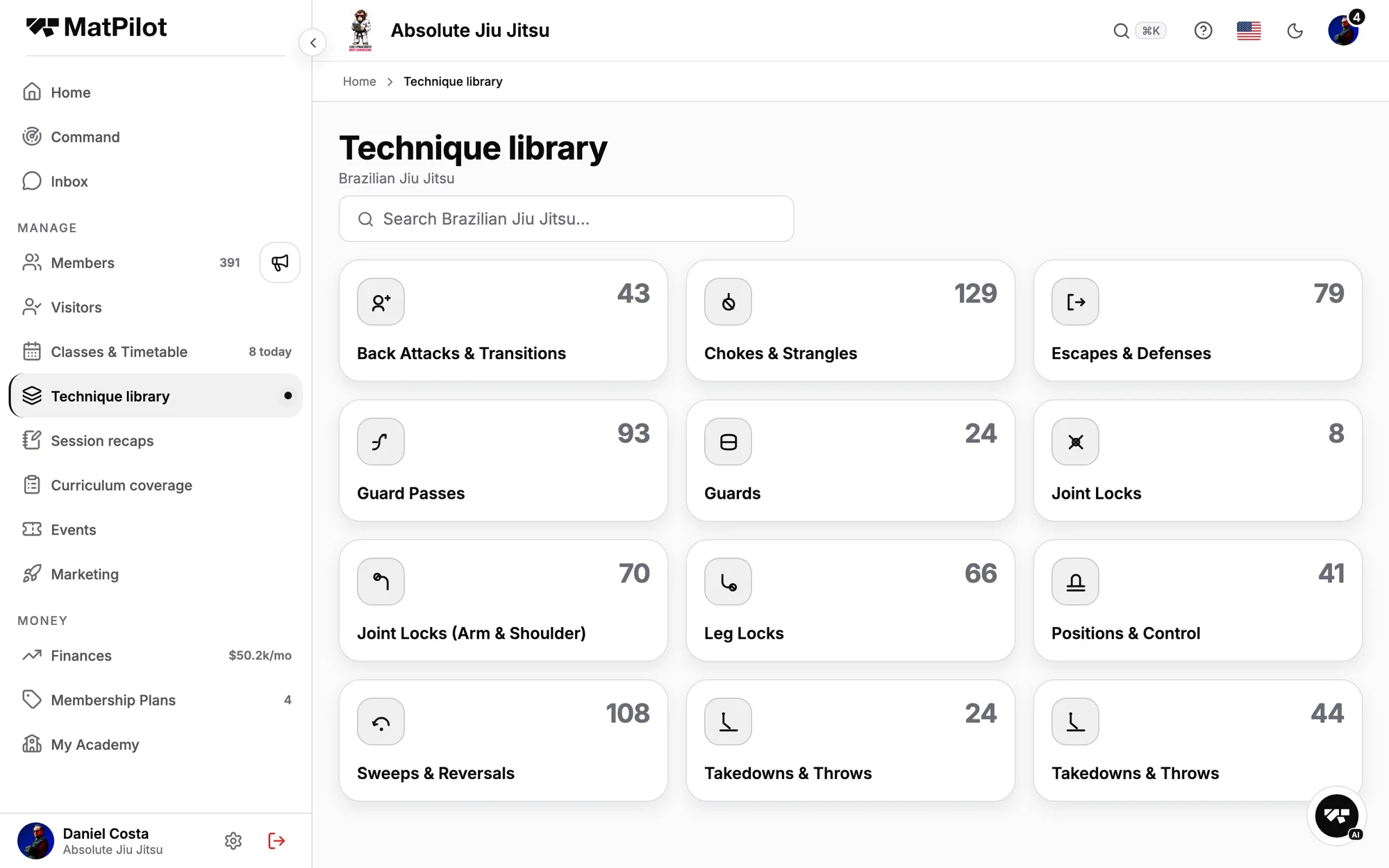Open Marketing in the sidebar
The image size is (1389, 868).
point(156,574)
